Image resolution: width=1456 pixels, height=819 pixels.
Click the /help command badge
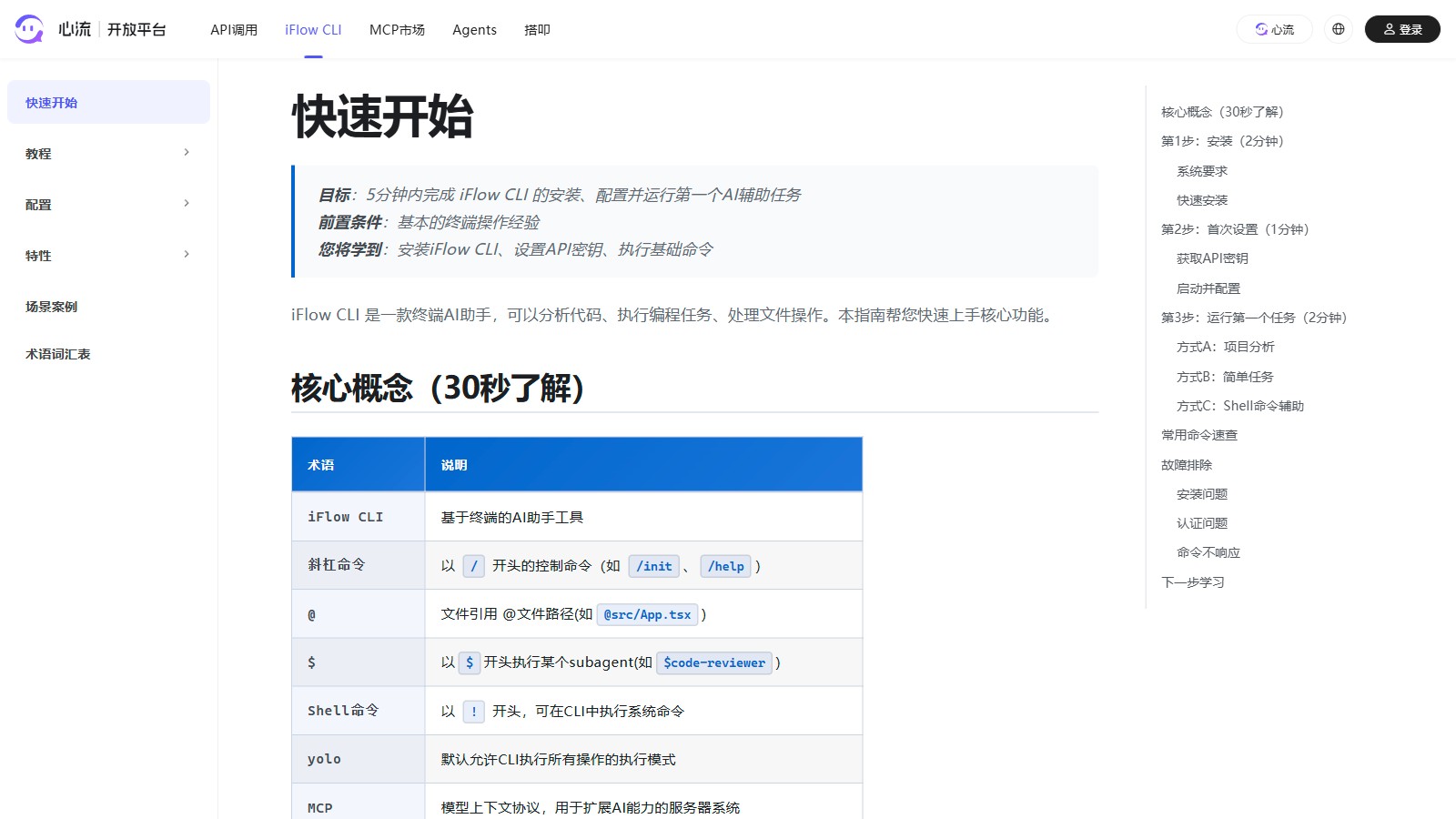(x=725, y=566)
